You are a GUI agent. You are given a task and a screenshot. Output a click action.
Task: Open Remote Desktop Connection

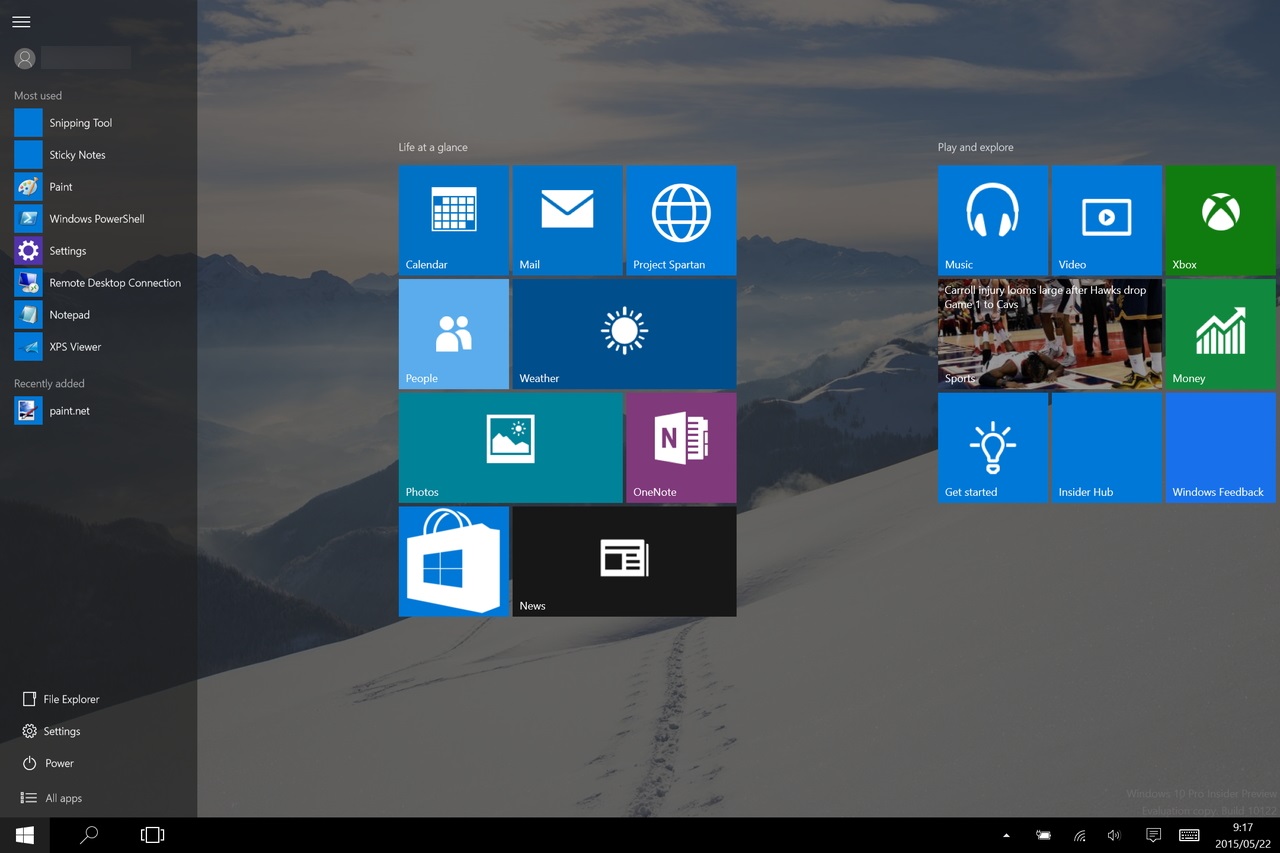(98, 283)
